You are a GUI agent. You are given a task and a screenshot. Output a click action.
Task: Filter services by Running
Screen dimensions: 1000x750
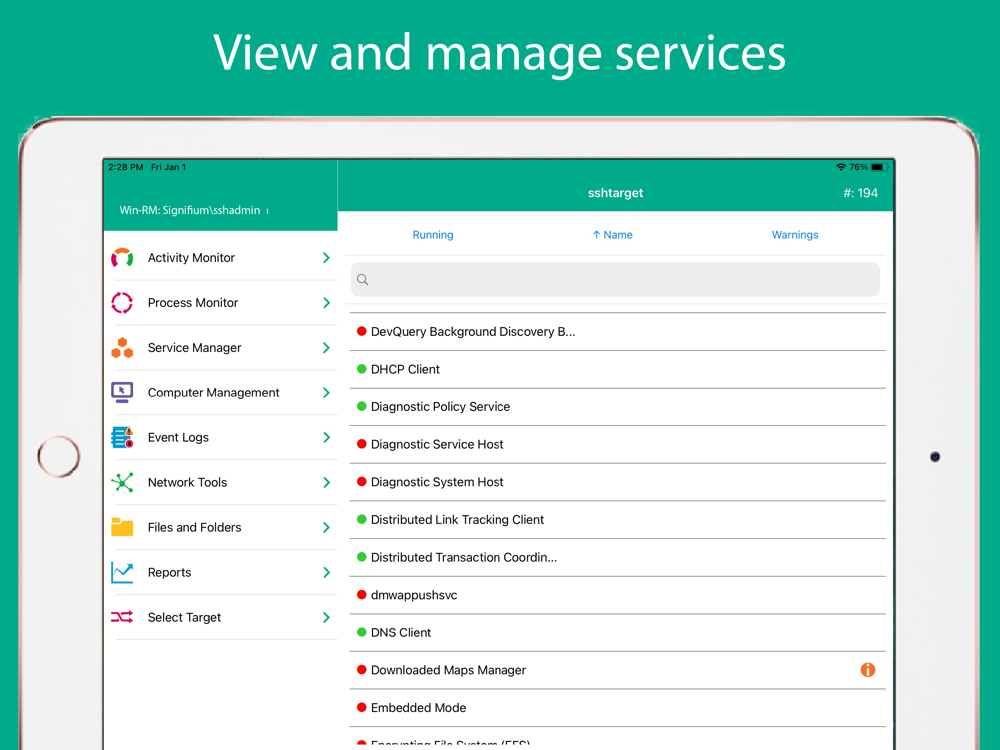coord(433,235)
